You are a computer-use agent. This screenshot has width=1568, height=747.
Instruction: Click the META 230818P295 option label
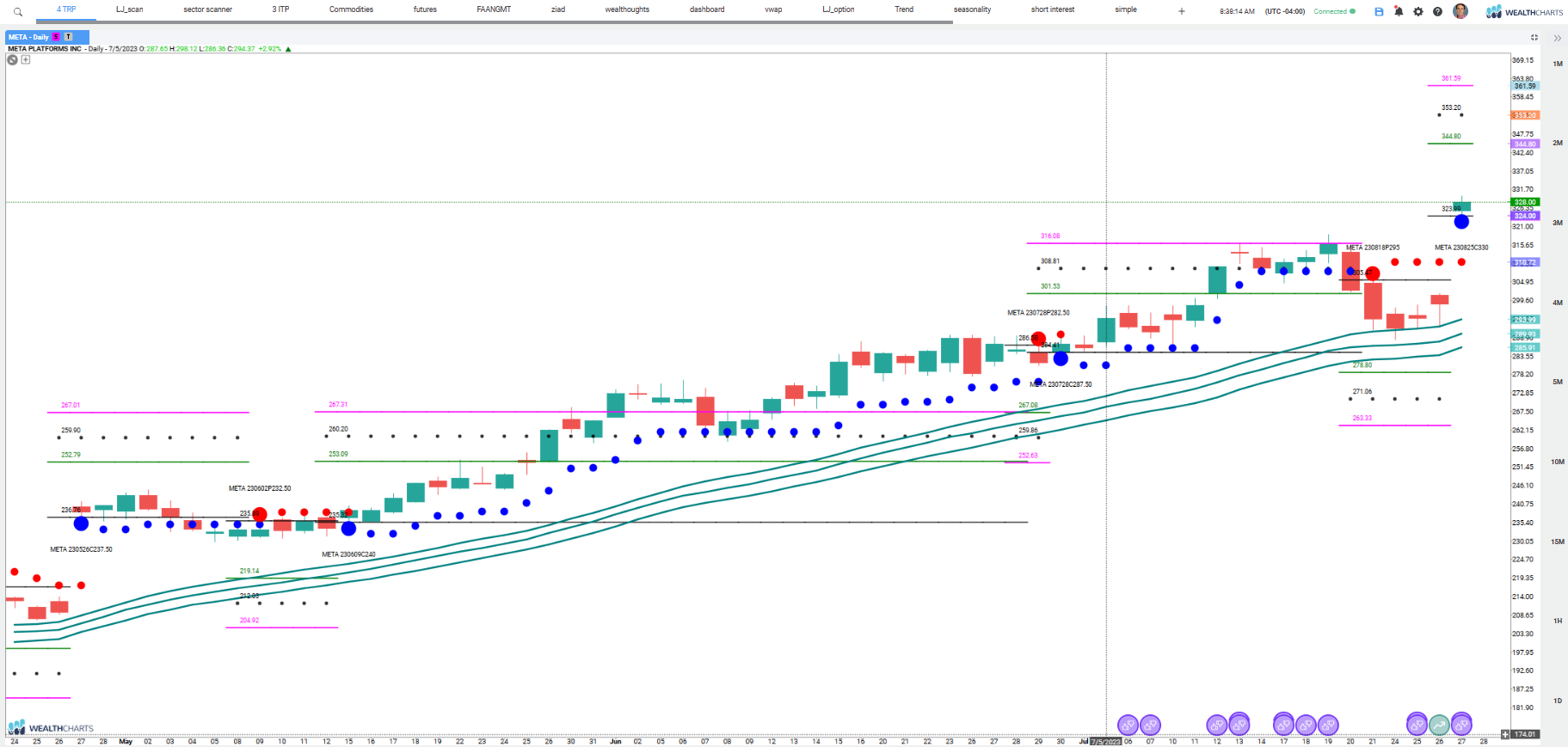click(1373, 248)
